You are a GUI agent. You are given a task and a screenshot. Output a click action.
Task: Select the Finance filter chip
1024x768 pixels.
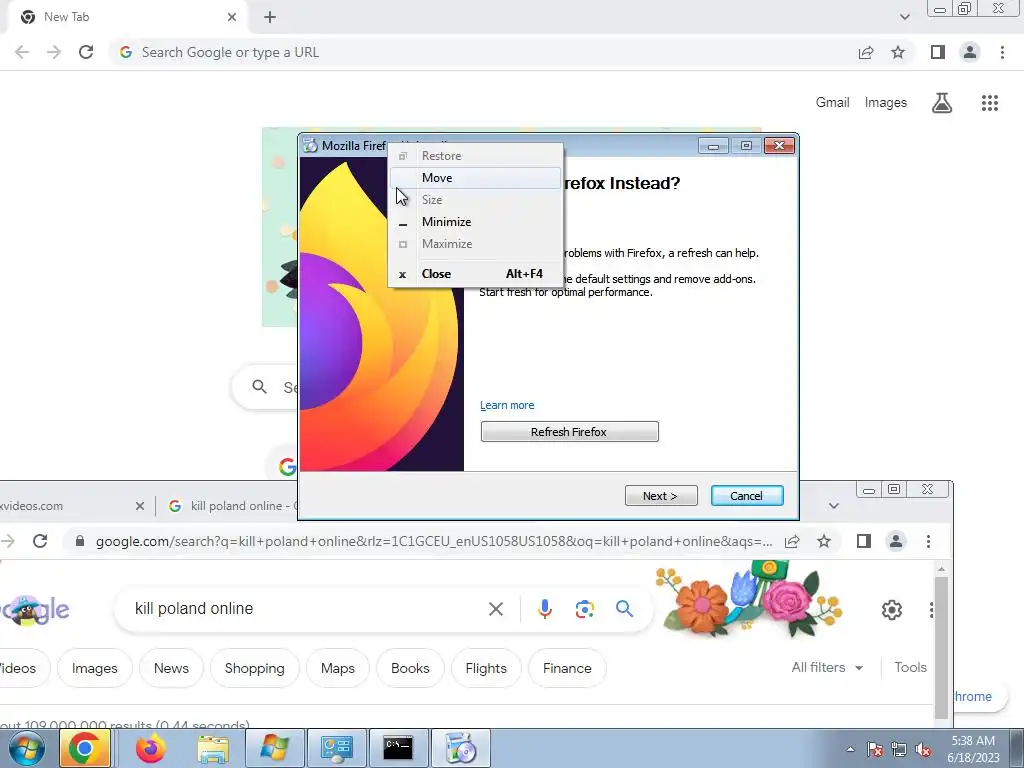click(x=567, y=668)
